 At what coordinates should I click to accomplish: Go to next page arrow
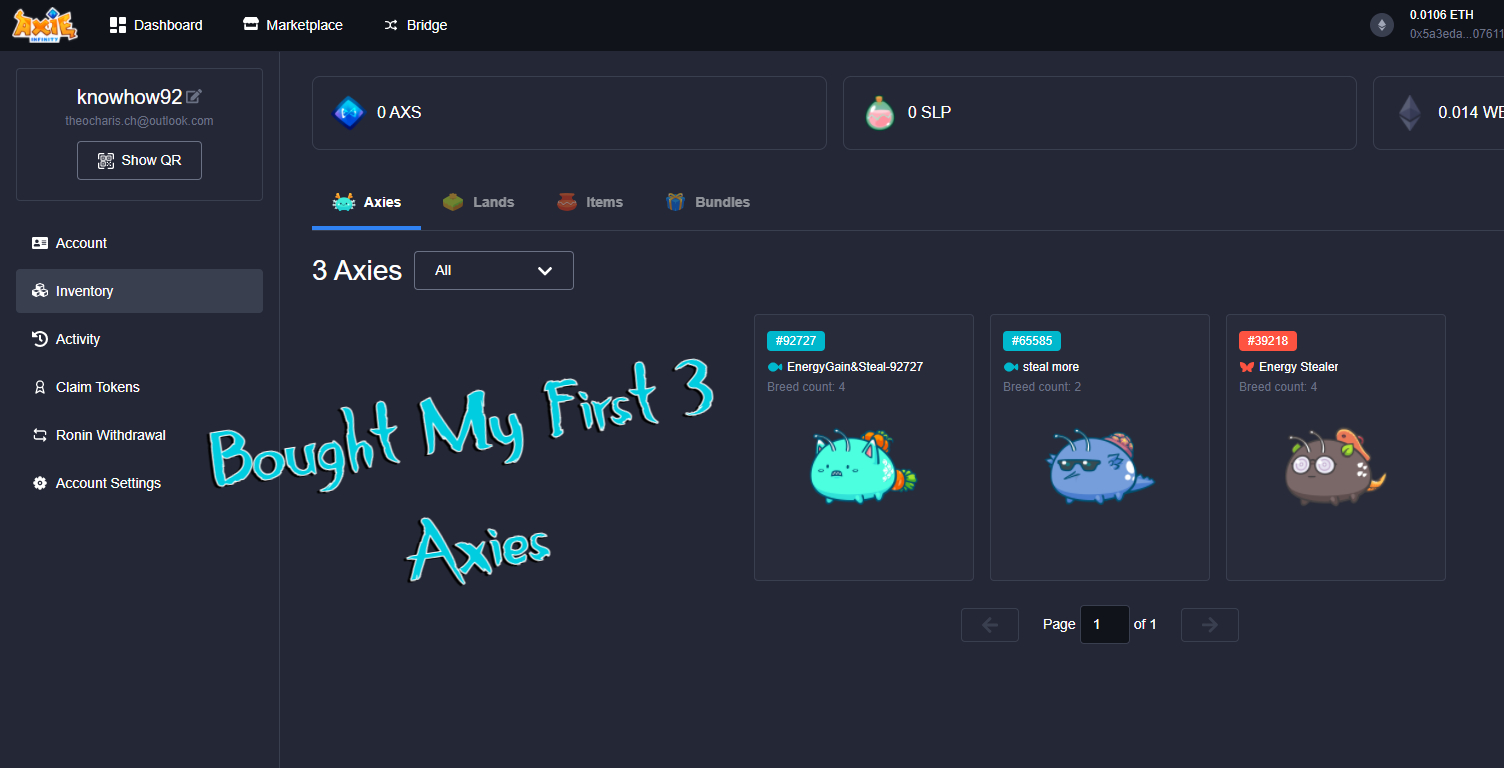1210,625
